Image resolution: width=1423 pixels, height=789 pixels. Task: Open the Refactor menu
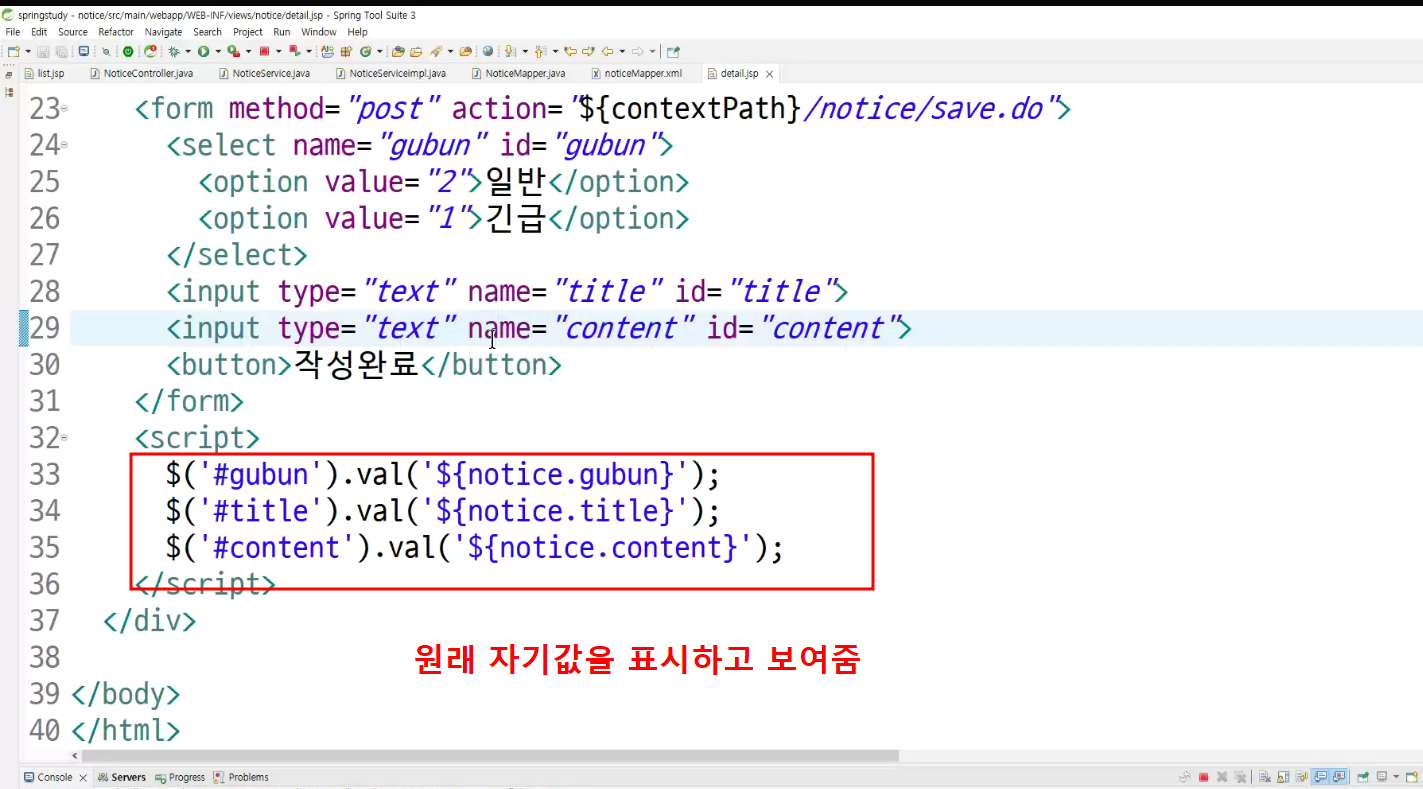coord(116,32)
